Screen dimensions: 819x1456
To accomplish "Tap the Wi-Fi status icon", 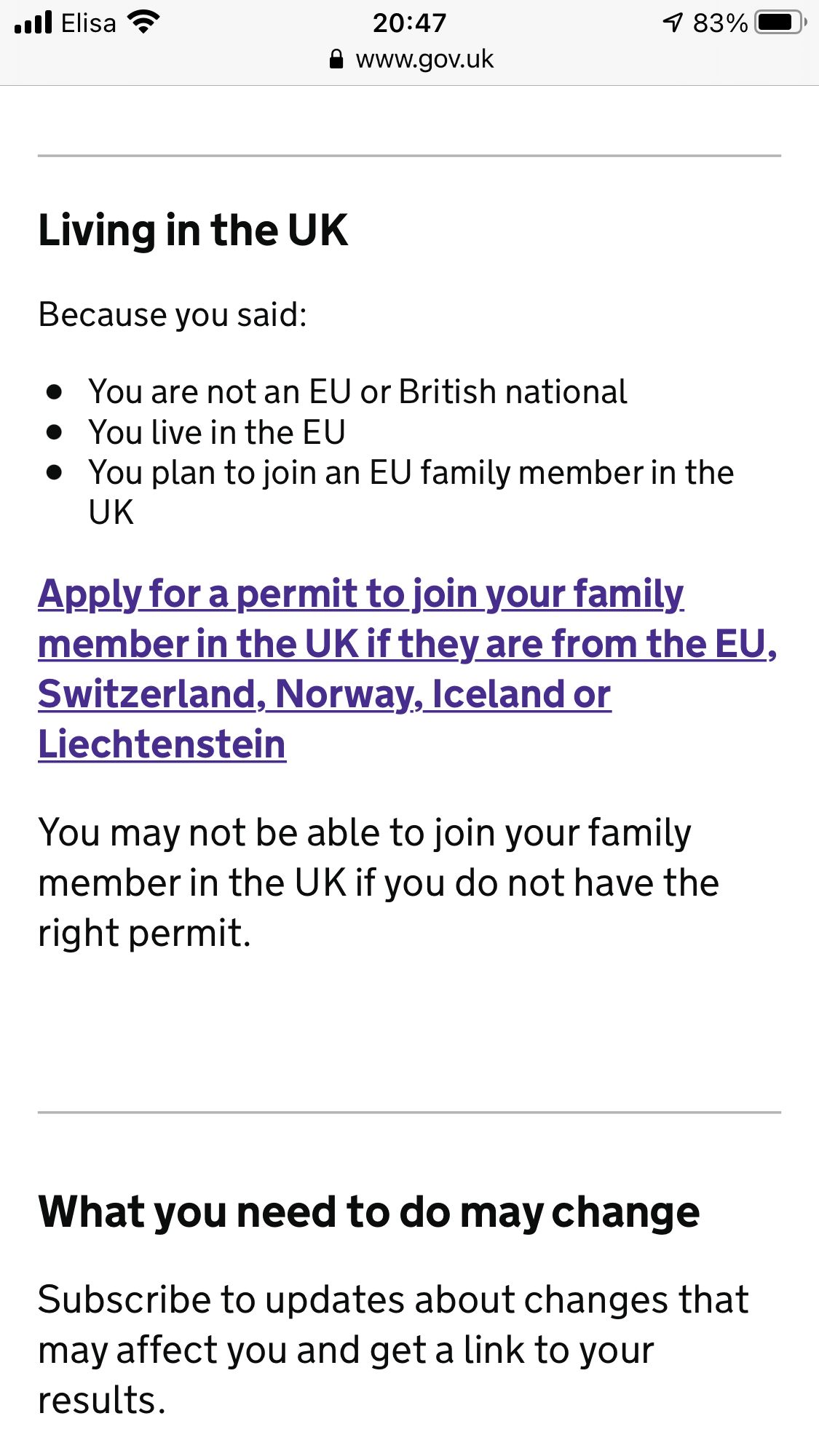I will (x=143, y=23).
